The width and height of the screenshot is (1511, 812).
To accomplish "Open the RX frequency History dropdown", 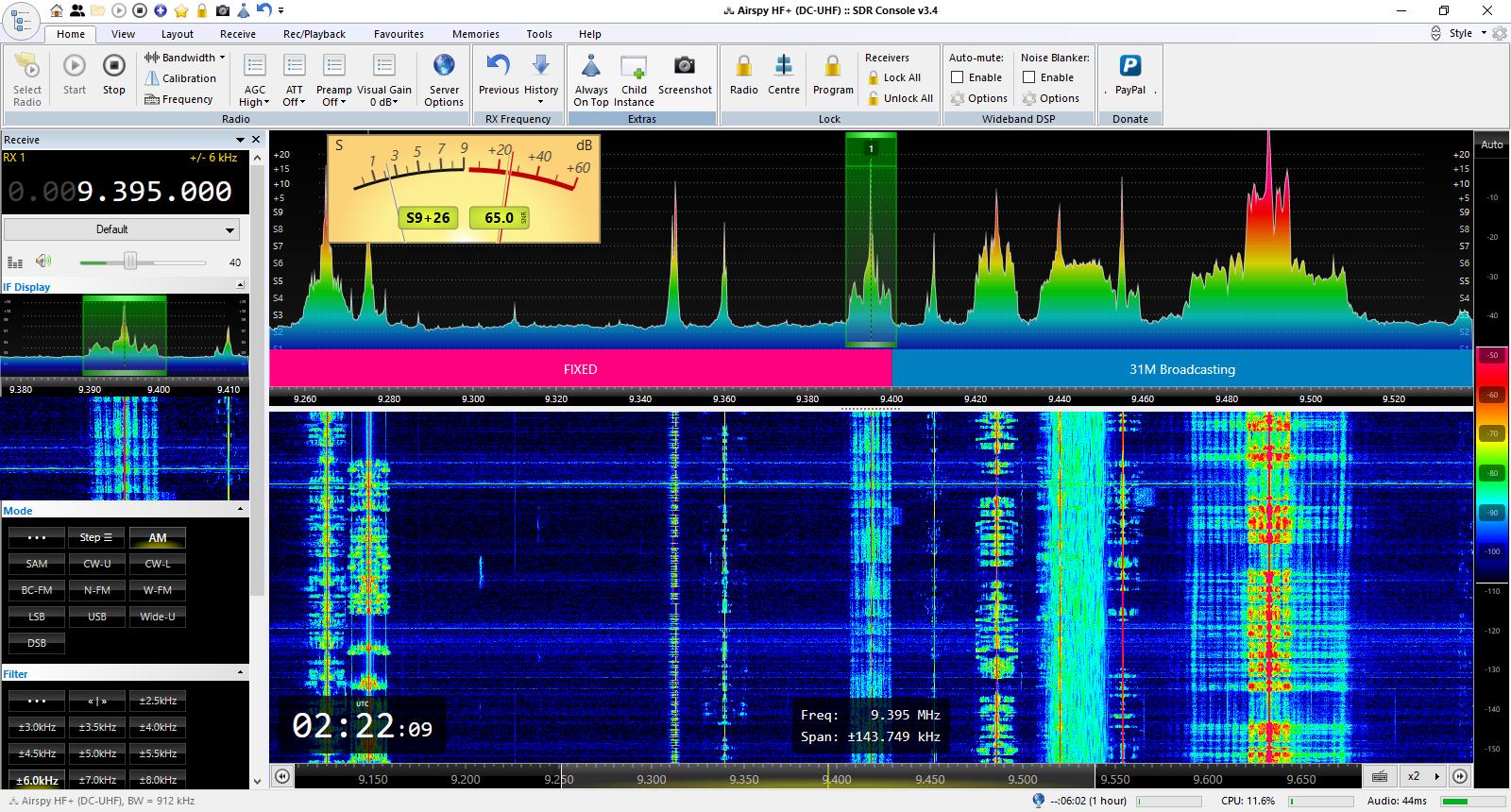I will (541, 79).
